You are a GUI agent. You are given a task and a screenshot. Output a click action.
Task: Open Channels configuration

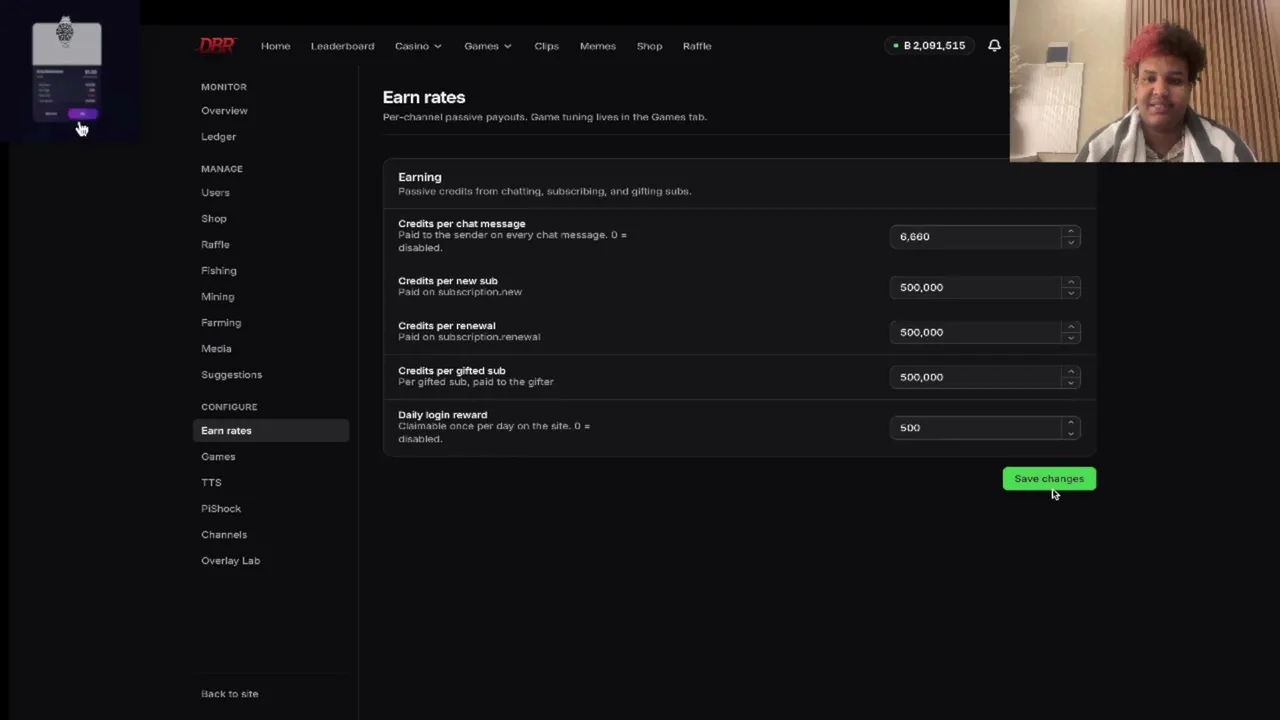click(224, 534)
